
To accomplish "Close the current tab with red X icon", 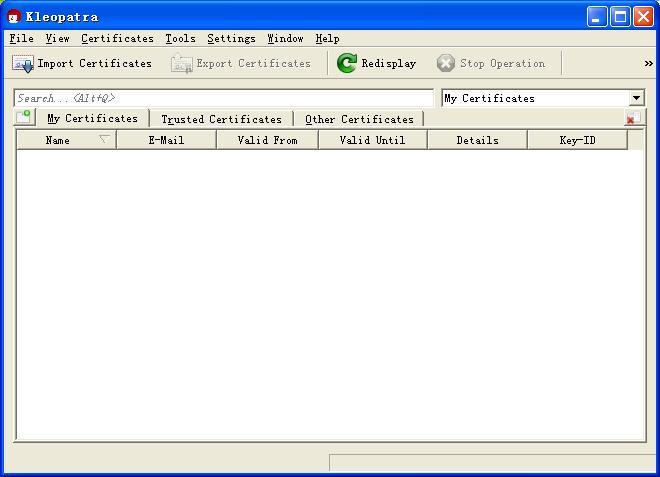I will pyautogui.click(x=632, y=119).
